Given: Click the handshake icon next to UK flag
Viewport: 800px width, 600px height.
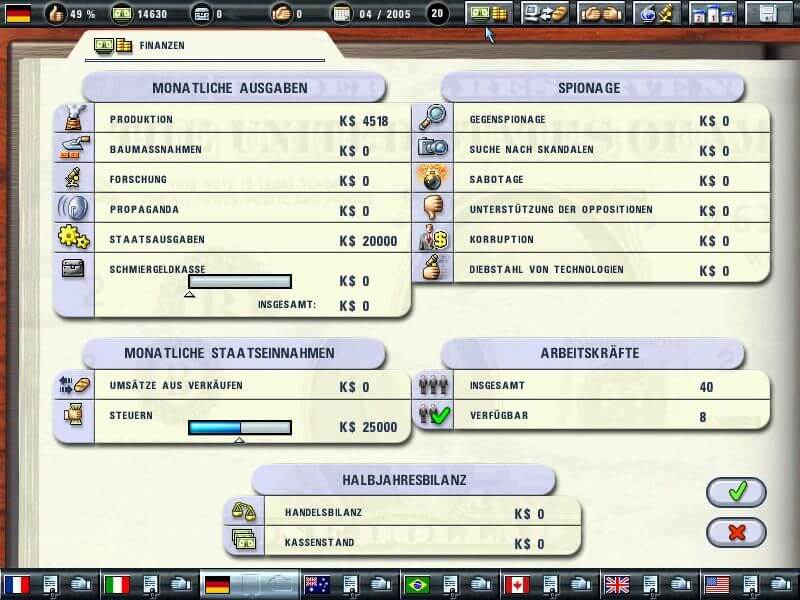Looking at the screenshot, I should pyautogui.click(x=680, y=585).
